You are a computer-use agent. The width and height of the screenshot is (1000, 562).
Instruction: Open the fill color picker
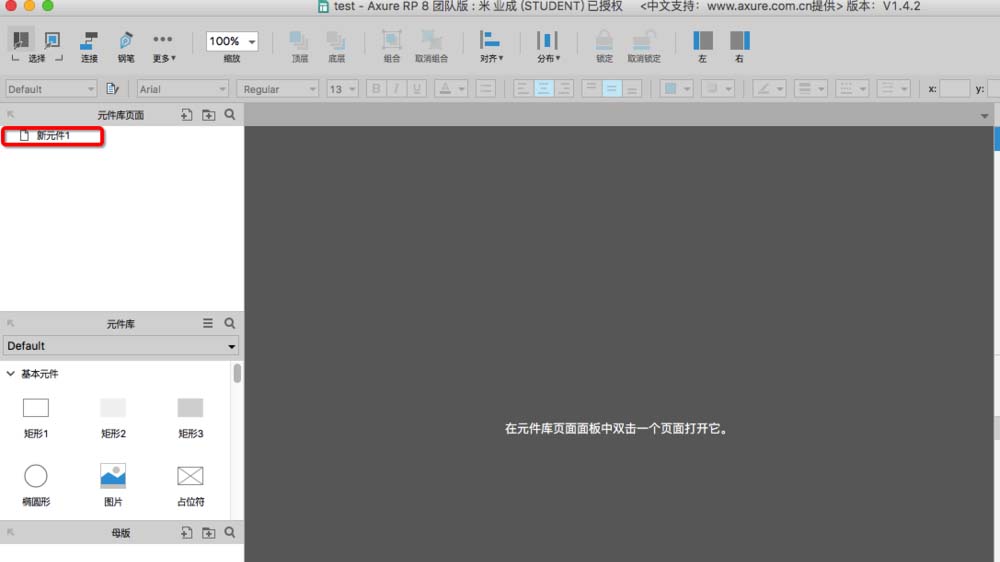676,89
